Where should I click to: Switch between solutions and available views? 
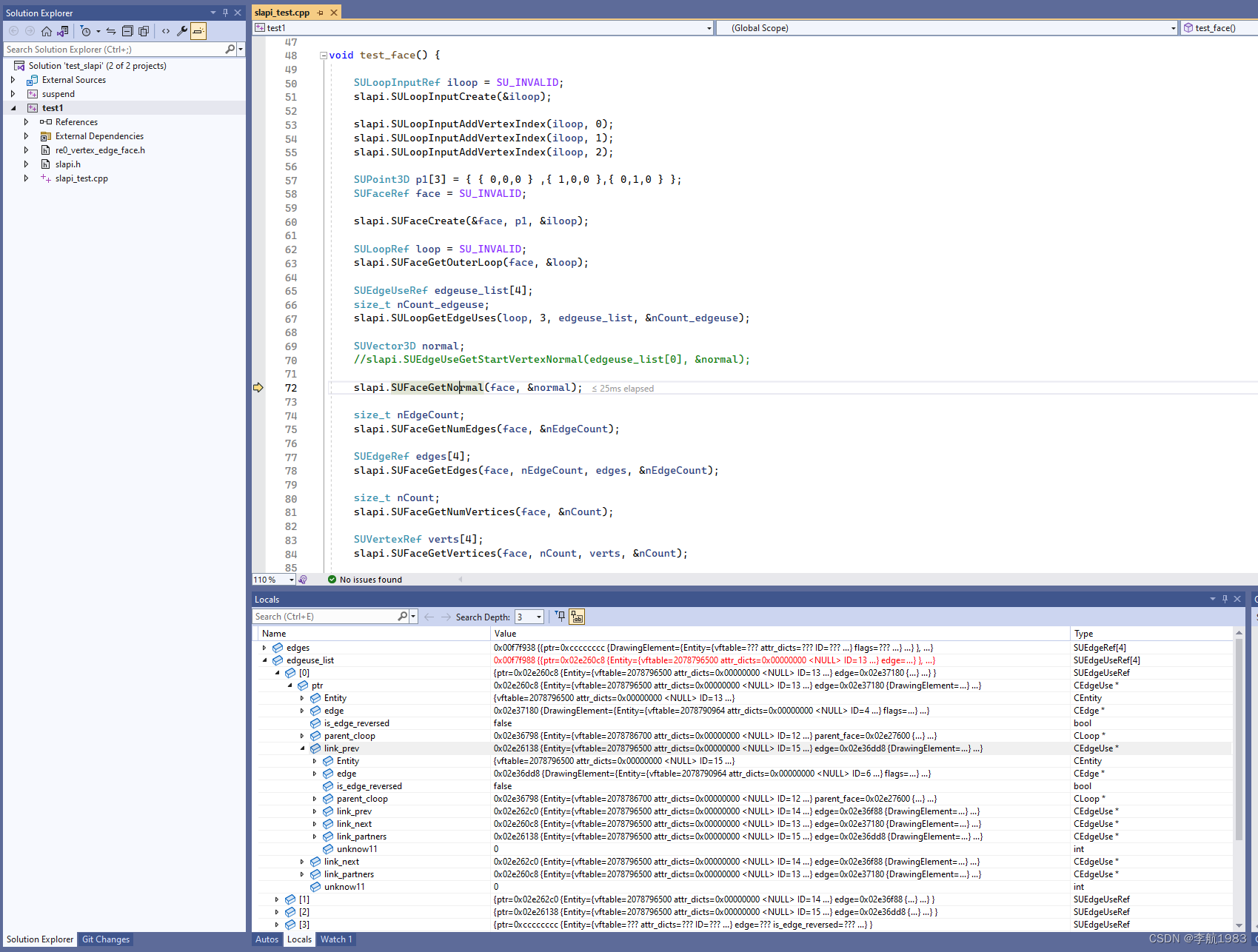point(63,31)
